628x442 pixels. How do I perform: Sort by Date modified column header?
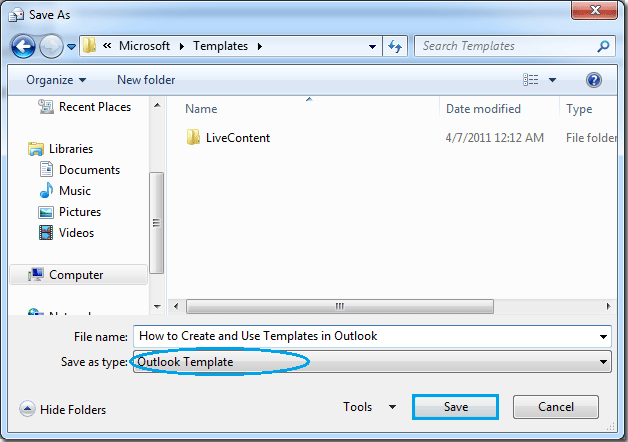(x=483, y=109)
